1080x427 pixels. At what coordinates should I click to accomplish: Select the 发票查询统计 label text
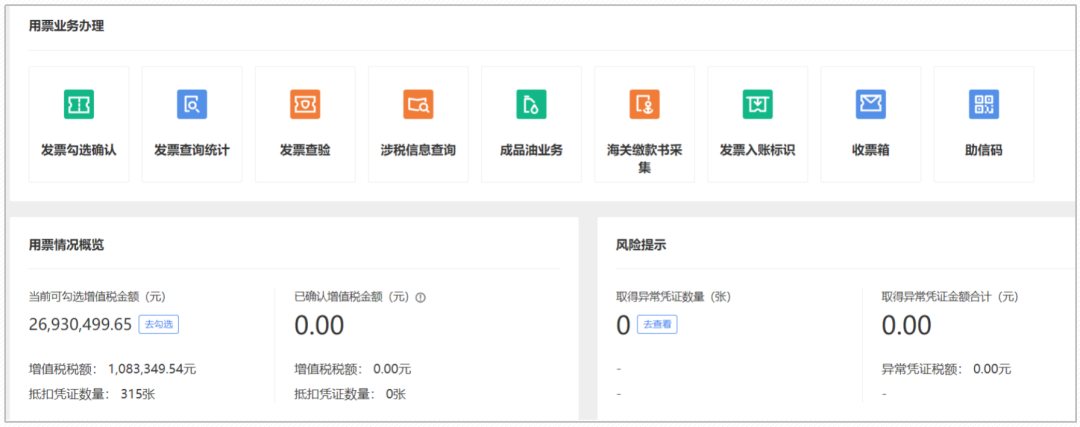point(192,150)
